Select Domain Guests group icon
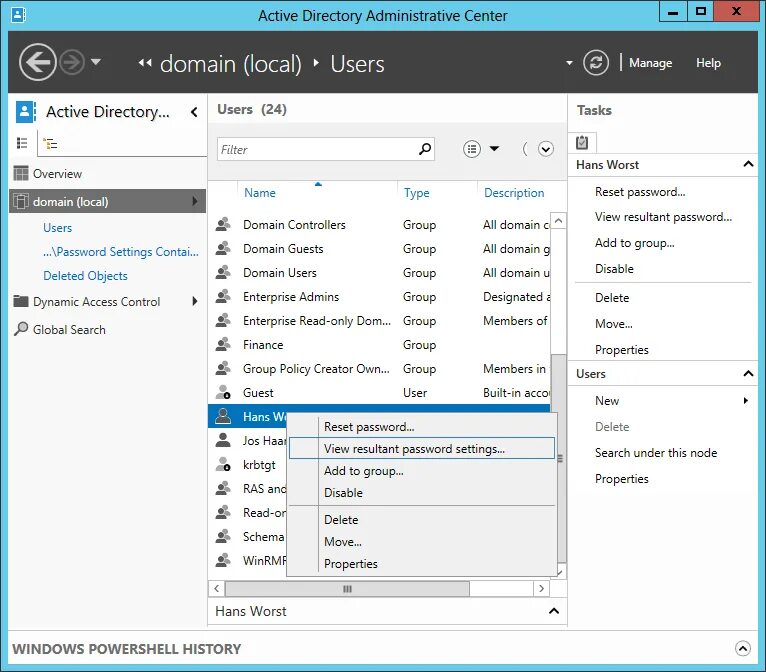This screenshot has width=766, height=672. 223,248
